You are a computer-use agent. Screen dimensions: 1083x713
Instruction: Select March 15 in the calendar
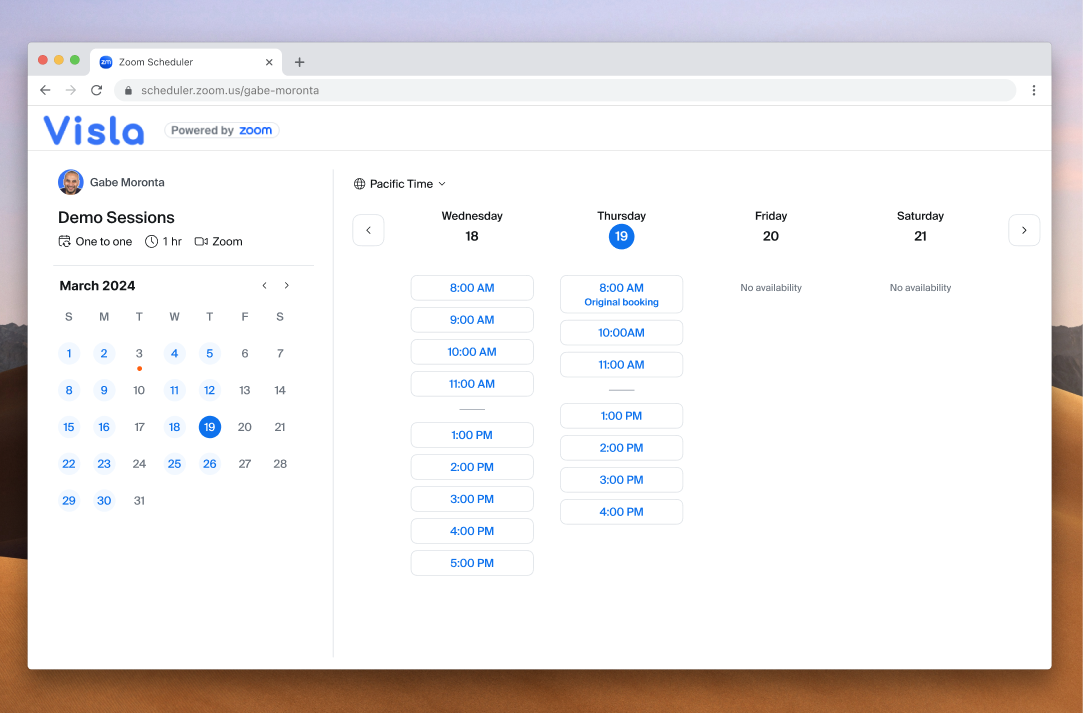pyautogui.click(x=69, y=427)
